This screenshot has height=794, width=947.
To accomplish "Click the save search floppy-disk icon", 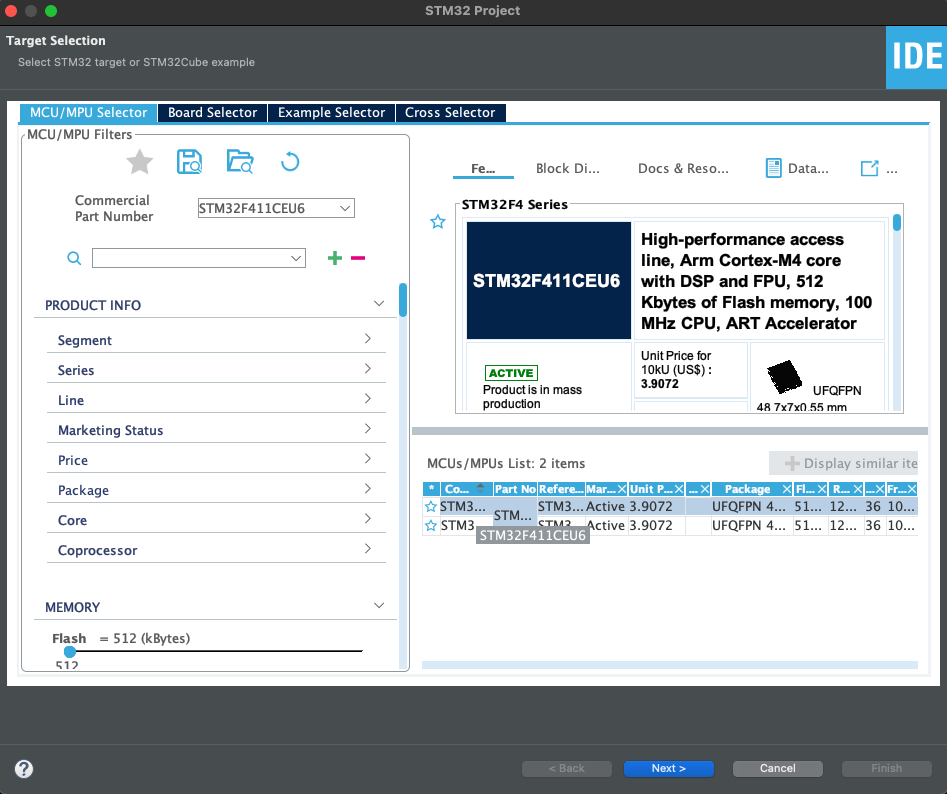I will [189, 162].
